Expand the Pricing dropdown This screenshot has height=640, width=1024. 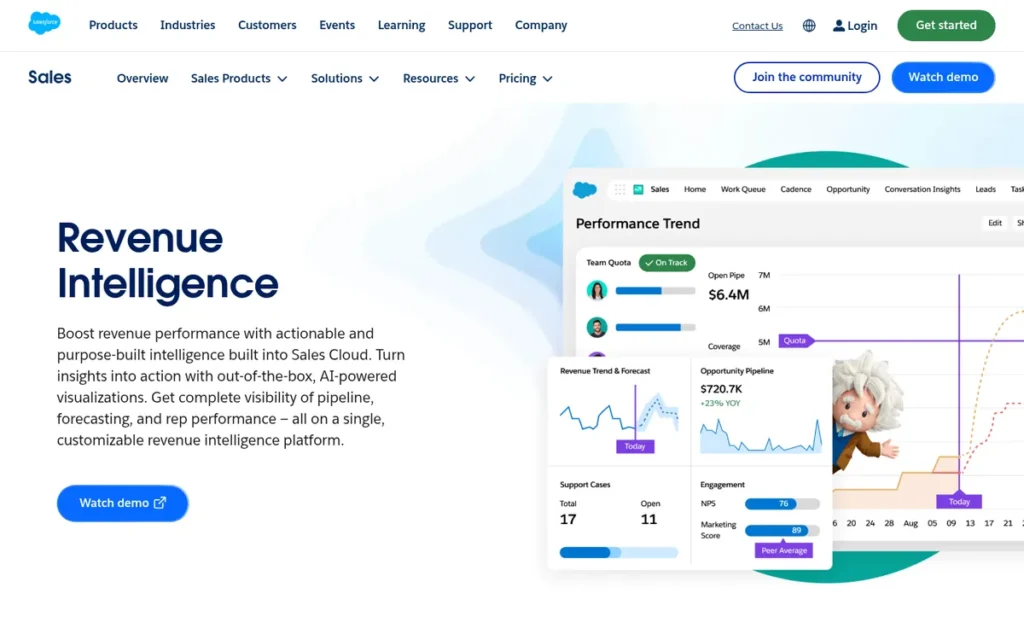[526, 78]
